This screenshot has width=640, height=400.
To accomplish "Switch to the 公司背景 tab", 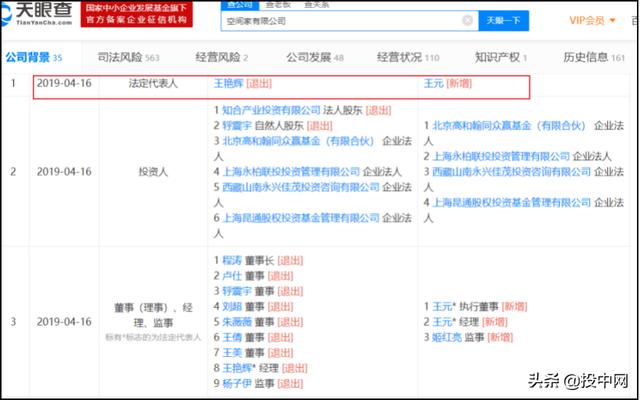I will click(x=28, y=57).
